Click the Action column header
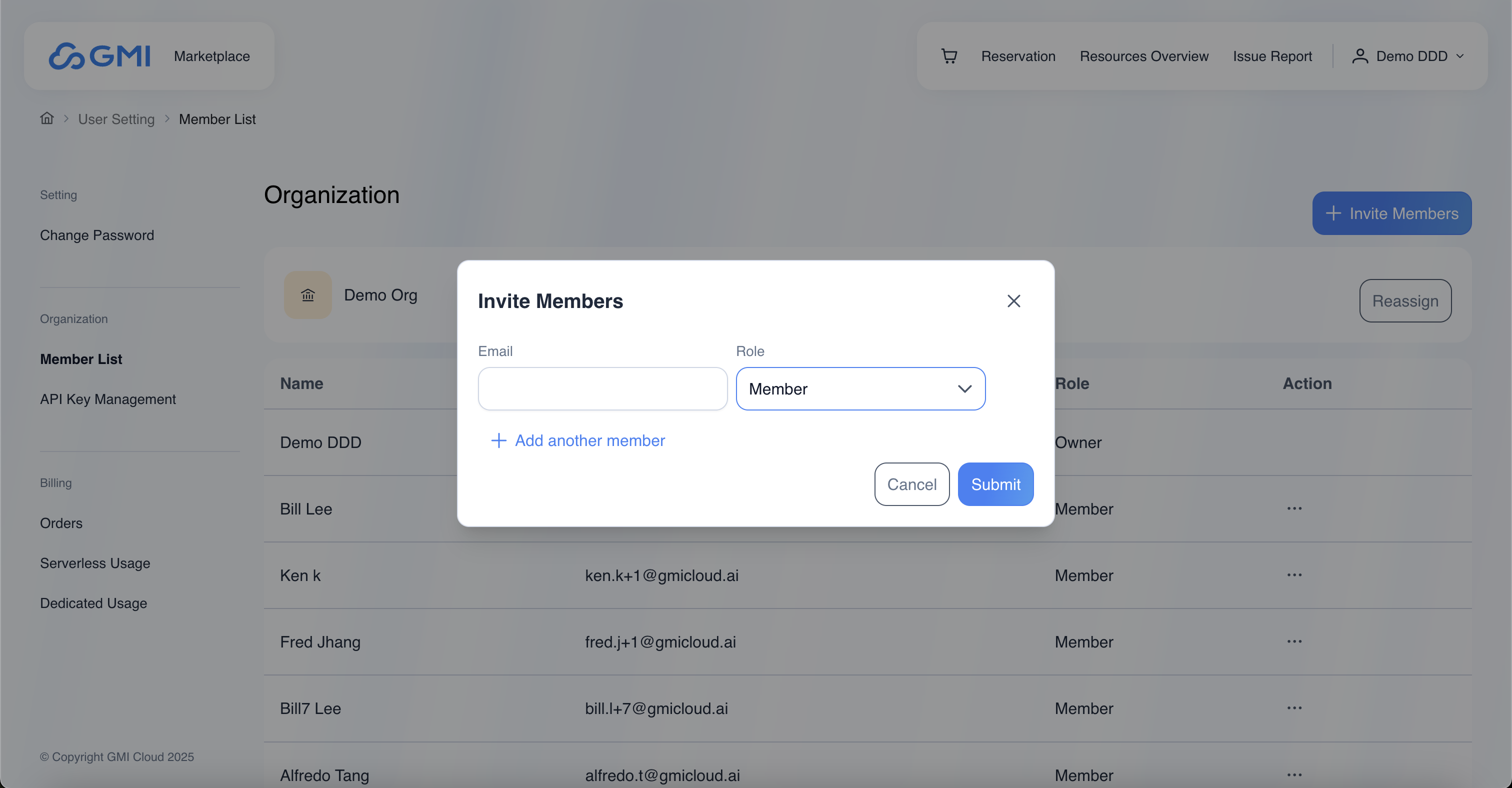Viewport: 1512px width, 788px height. 1307,383
